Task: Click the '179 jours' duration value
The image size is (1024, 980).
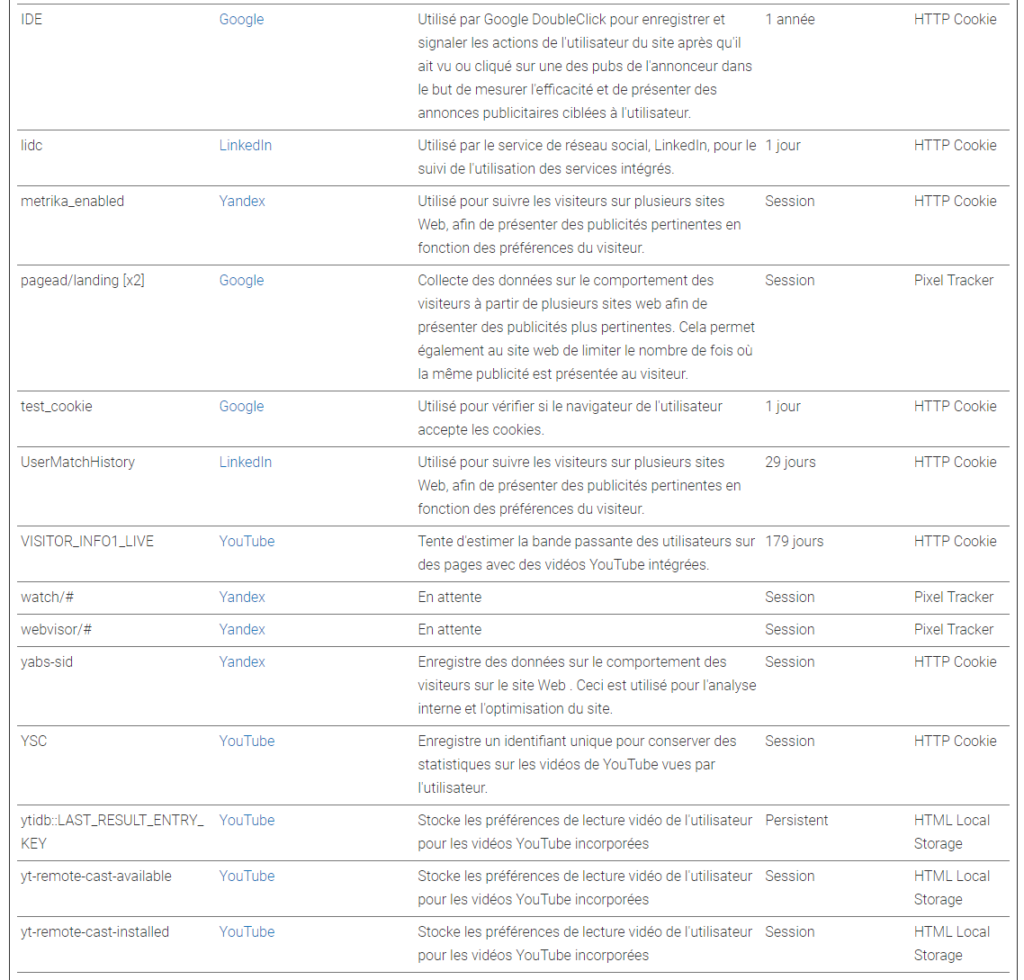Action: coord(794,541)
